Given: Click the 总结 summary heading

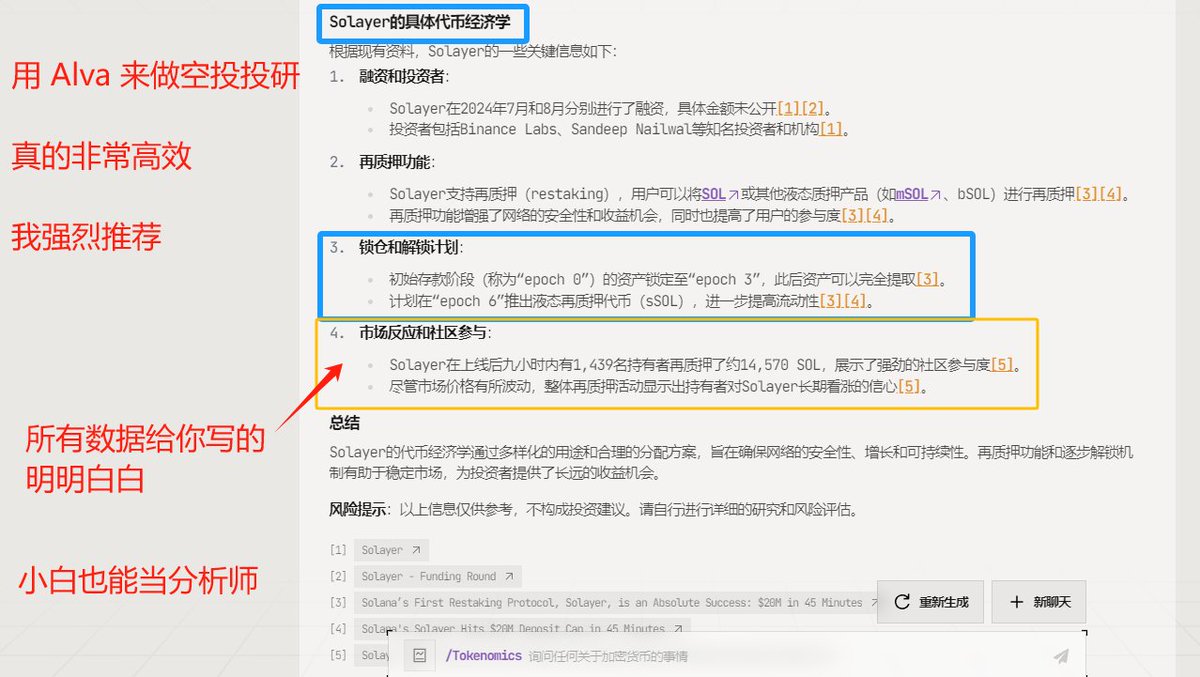Looking at the screenshot, I should click(x=344, y=423).
